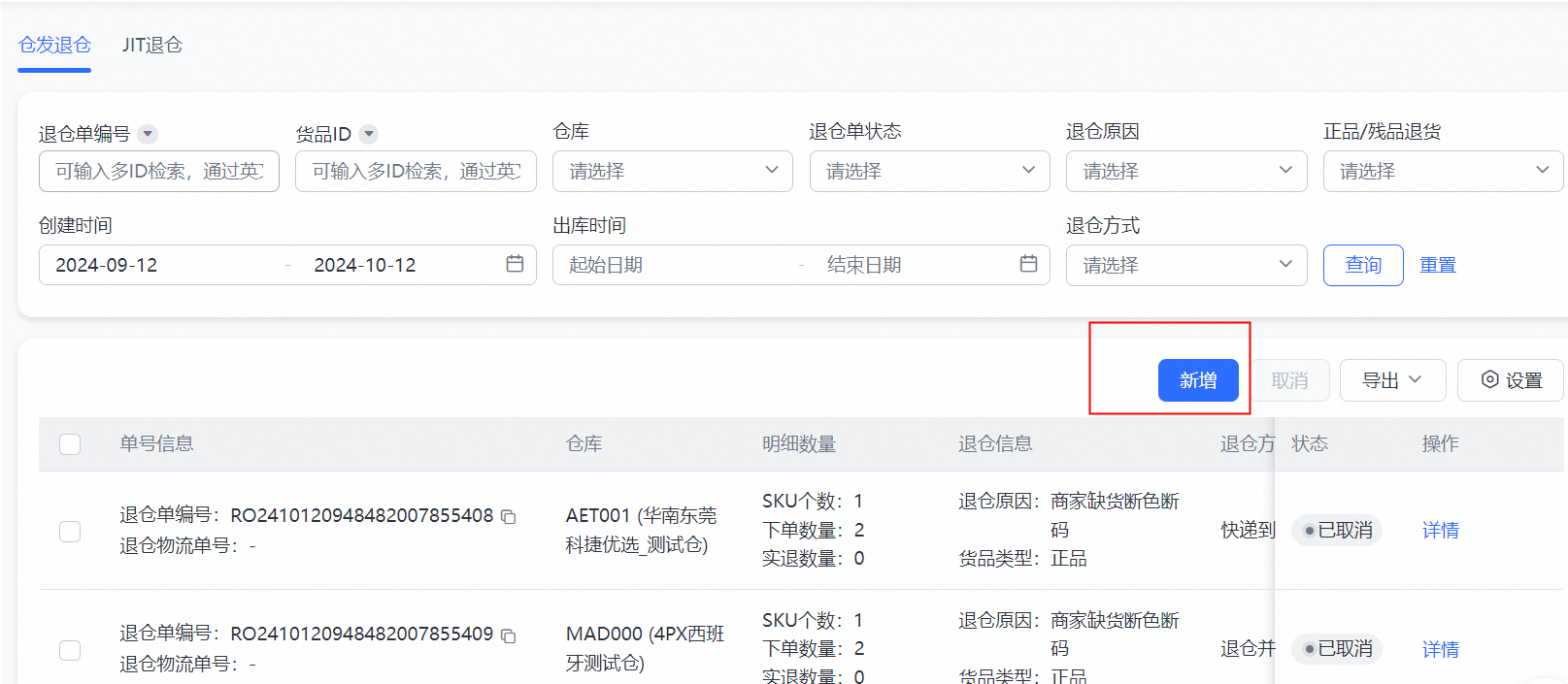The image size is (1568, 684).
Task: Click the blue 新增 button
Action: pos(1198,380)
